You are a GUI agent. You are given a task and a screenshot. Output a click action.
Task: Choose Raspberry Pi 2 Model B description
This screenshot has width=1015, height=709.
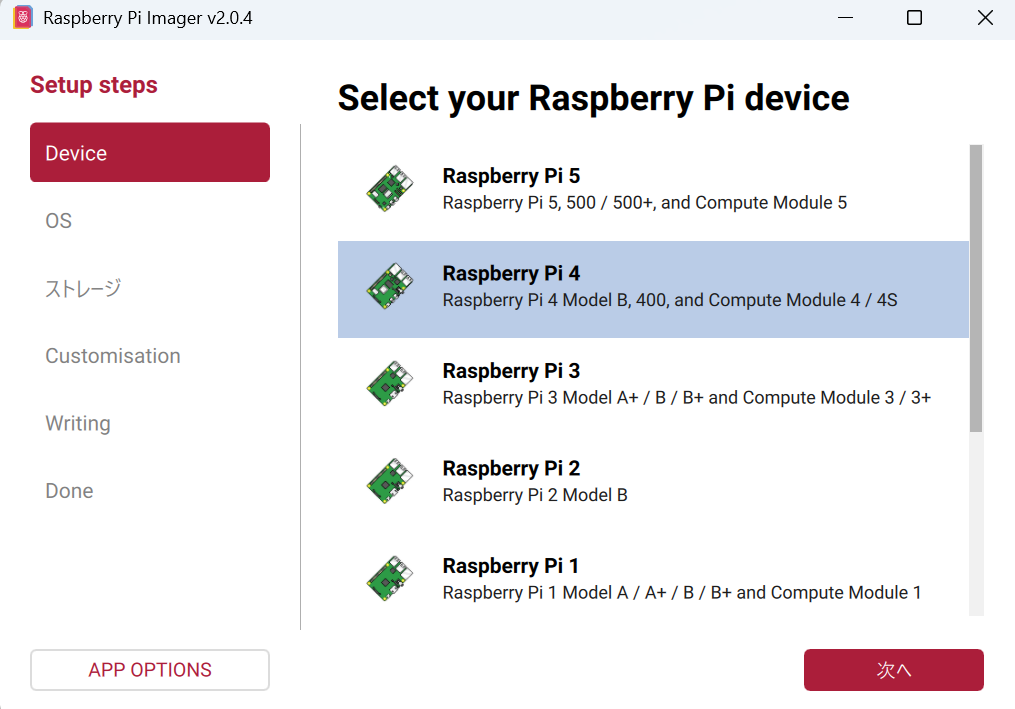(535, 495)
